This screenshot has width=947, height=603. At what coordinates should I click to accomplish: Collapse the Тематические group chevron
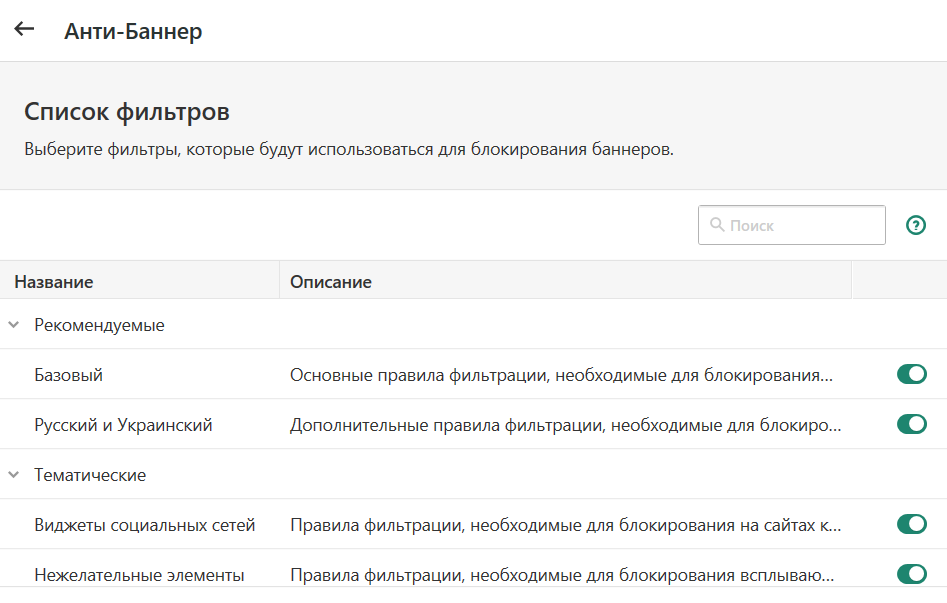(x=14, y=475)
